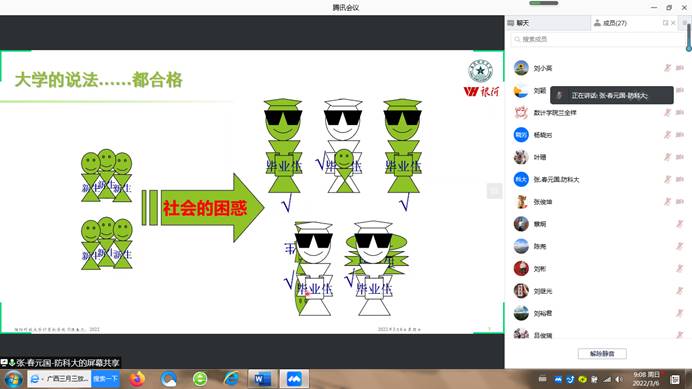Viewport: 692px width, 389px height.
Task: Collapse the side panel with the video edge arrow
Action: point(494,191)
